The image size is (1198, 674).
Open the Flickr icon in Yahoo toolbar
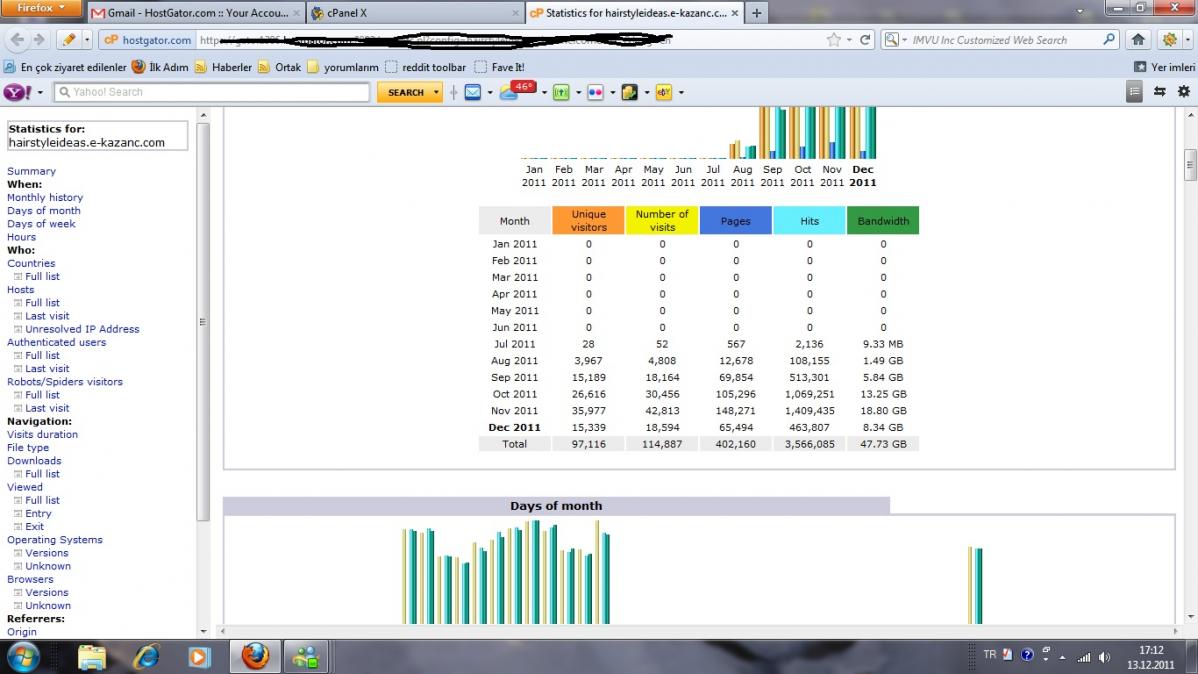coord(595,92)
